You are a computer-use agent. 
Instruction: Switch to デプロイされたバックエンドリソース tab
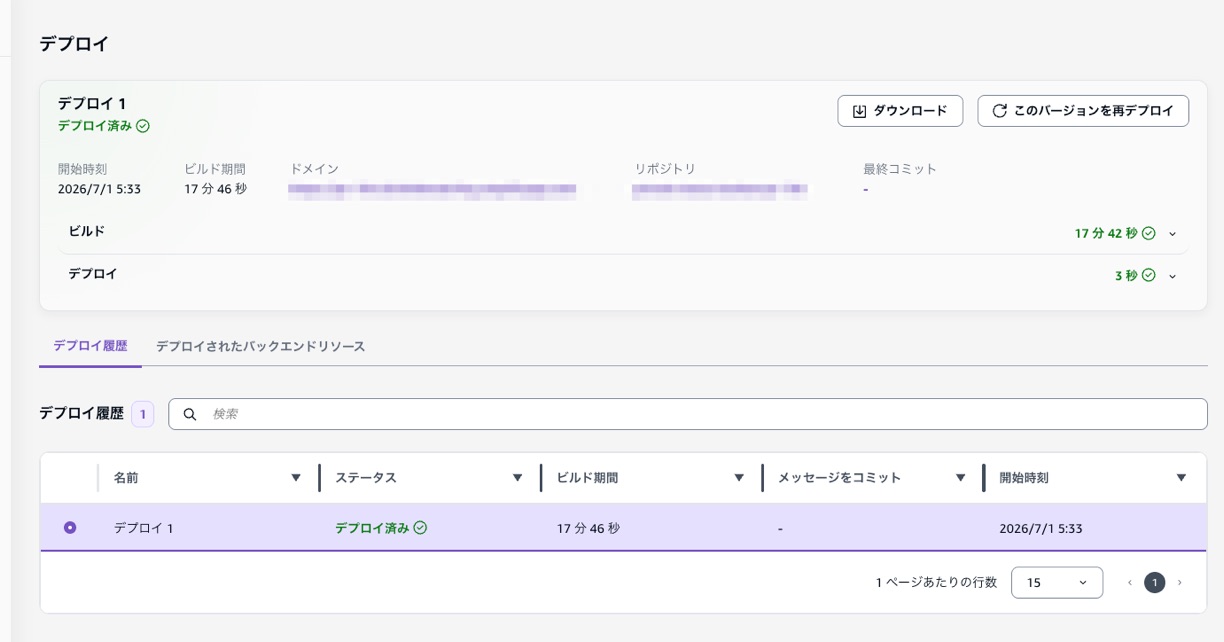coord(260,346)
